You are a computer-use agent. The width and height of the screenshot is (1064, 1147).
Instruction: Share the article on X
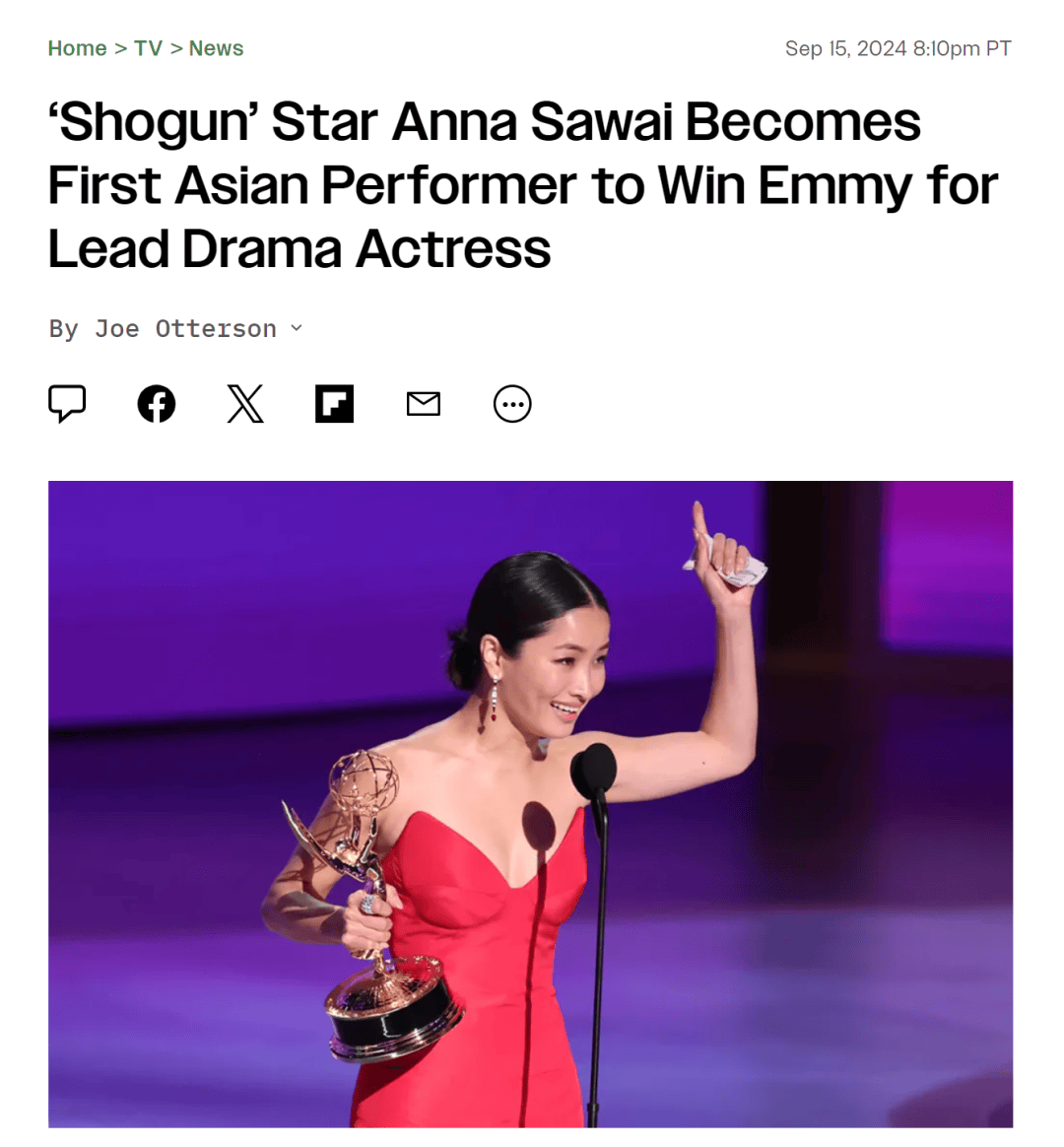pos(245,404)
